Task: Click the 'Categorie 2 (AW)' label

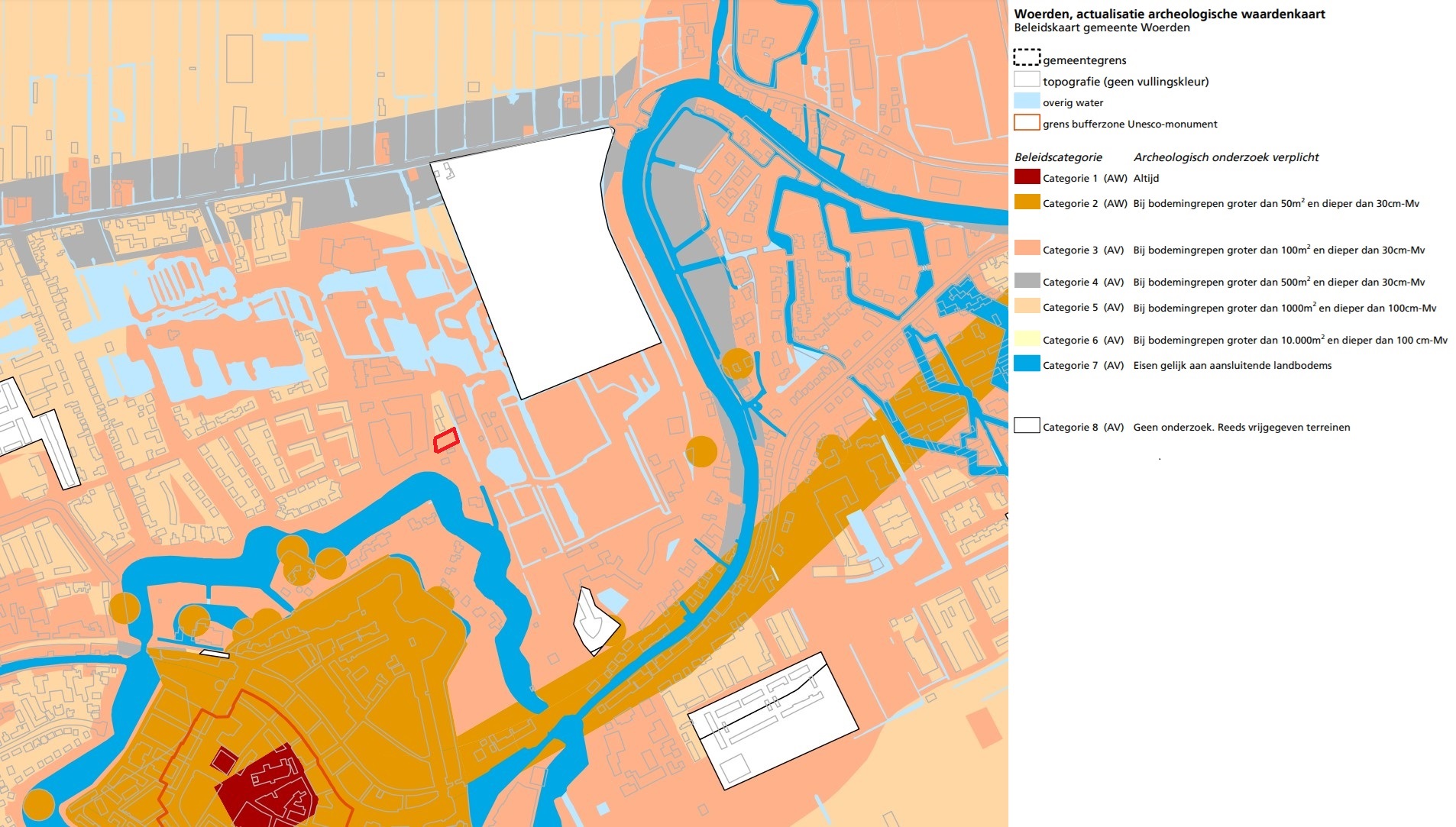Action: (x=1085, y=204)
